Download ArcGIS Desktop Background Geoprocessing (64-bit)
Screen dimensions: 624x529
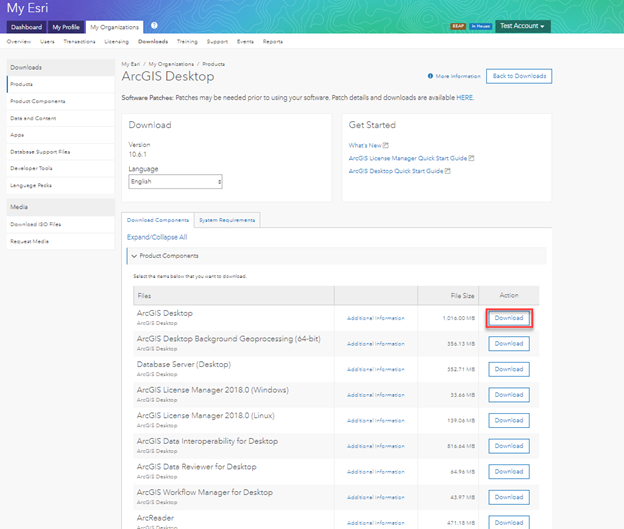[x=509, y=344]
